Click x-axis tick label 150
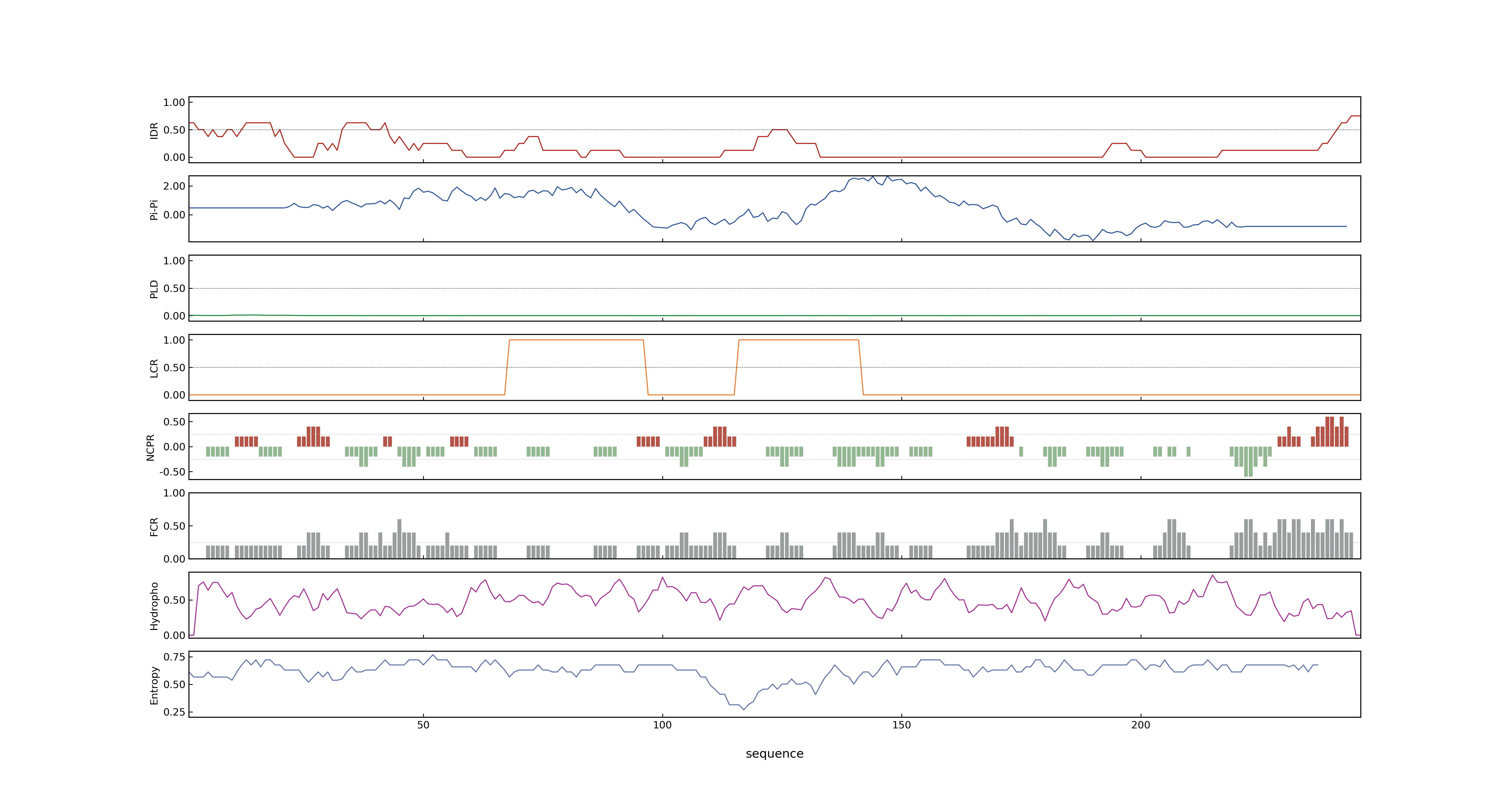This screenshot has width=1512, height=806. click(x=902, y=725)
